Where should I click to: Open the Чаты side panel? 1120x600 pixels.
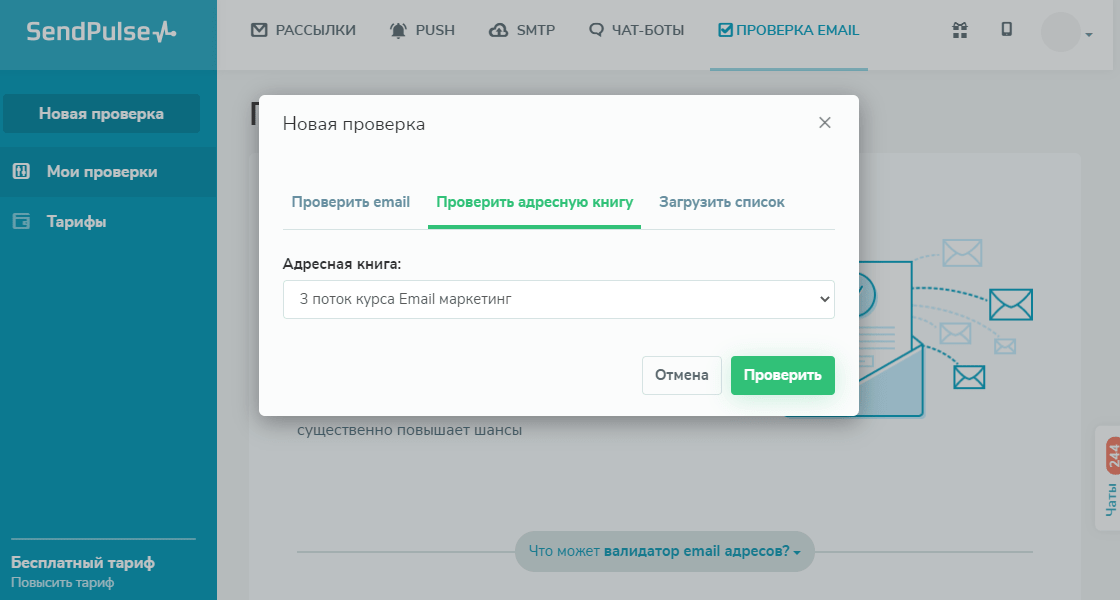click(x=1110, y=476)
